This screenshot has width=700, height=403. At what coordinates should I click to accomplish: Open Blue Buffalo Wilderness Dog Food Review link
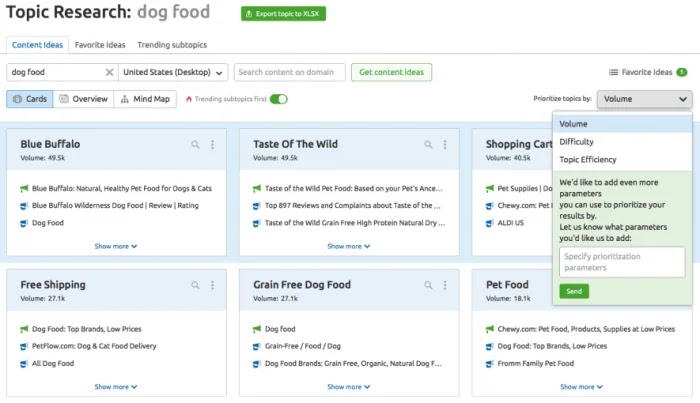(115, 206)
